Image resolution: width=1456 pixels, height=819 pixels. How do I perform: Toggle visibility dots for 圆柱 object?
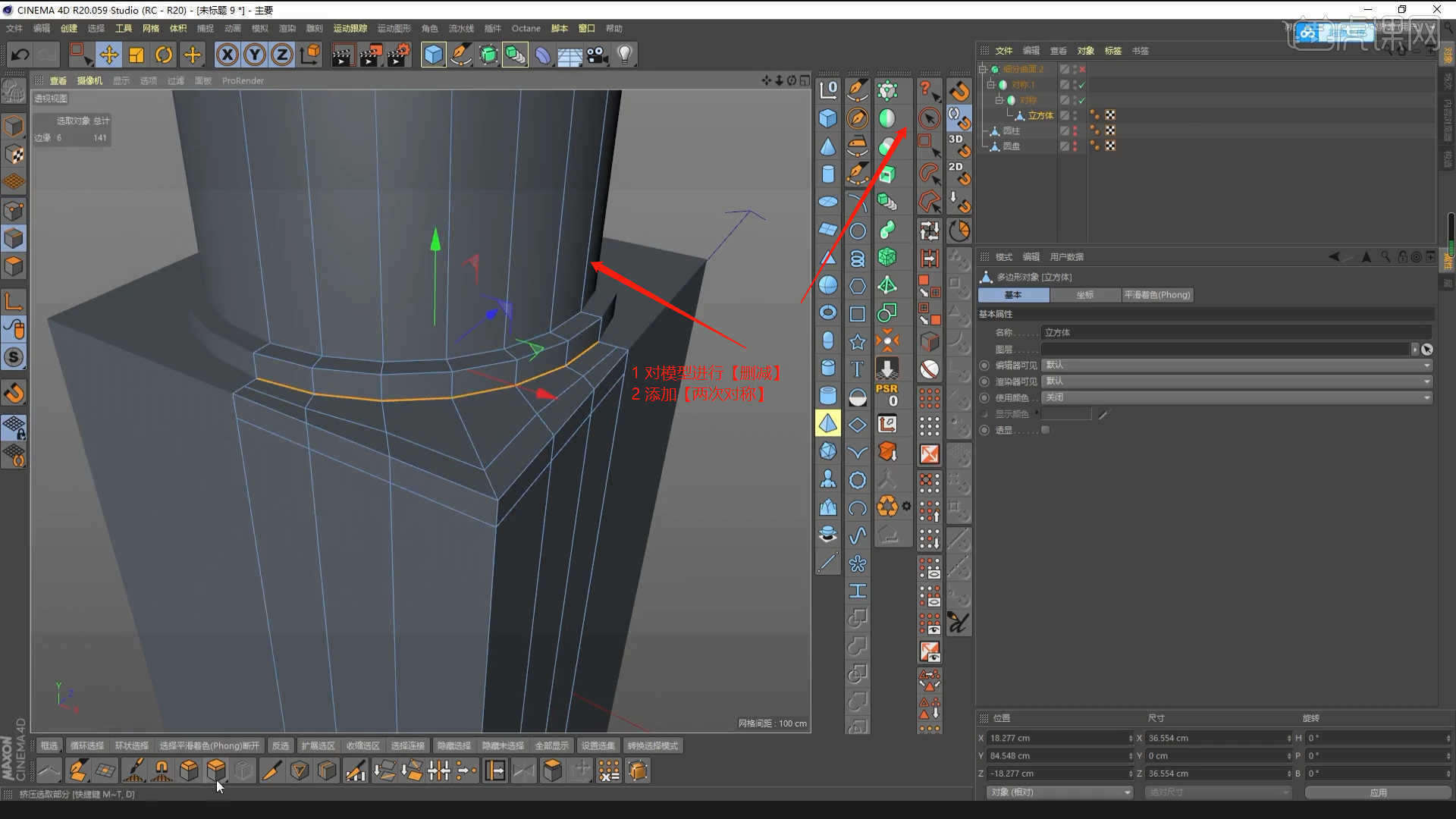pyautogui.click(x=1075, y=130)
